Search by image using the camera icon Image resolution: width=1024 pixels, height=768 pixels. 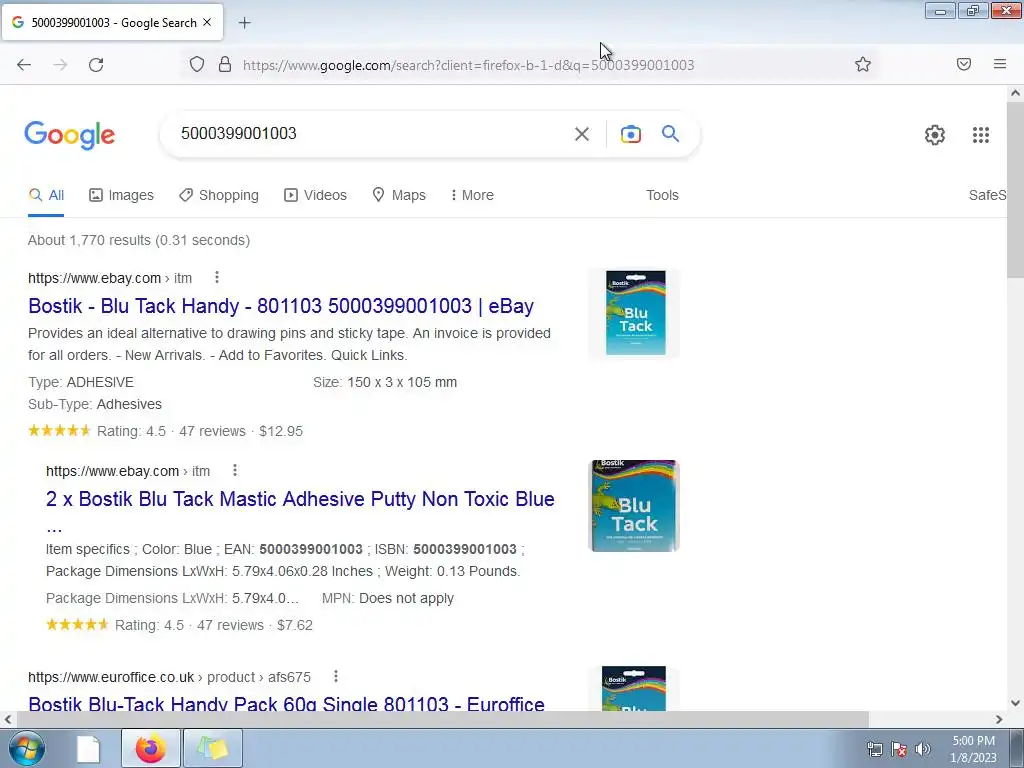pos(630,134)
